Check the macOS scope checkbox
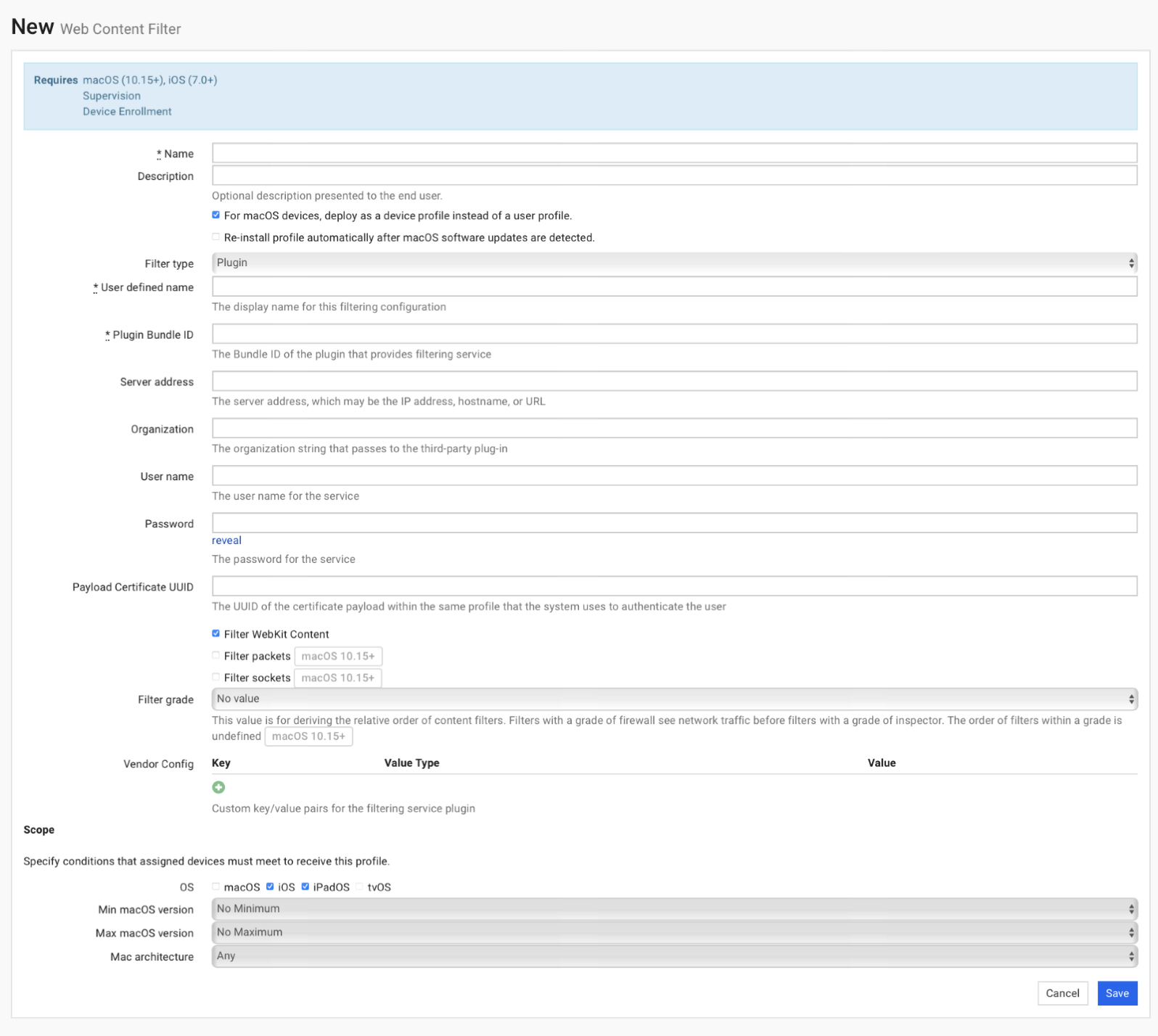The height and width of the screenshot is (1036, 1158). point(215,887)
